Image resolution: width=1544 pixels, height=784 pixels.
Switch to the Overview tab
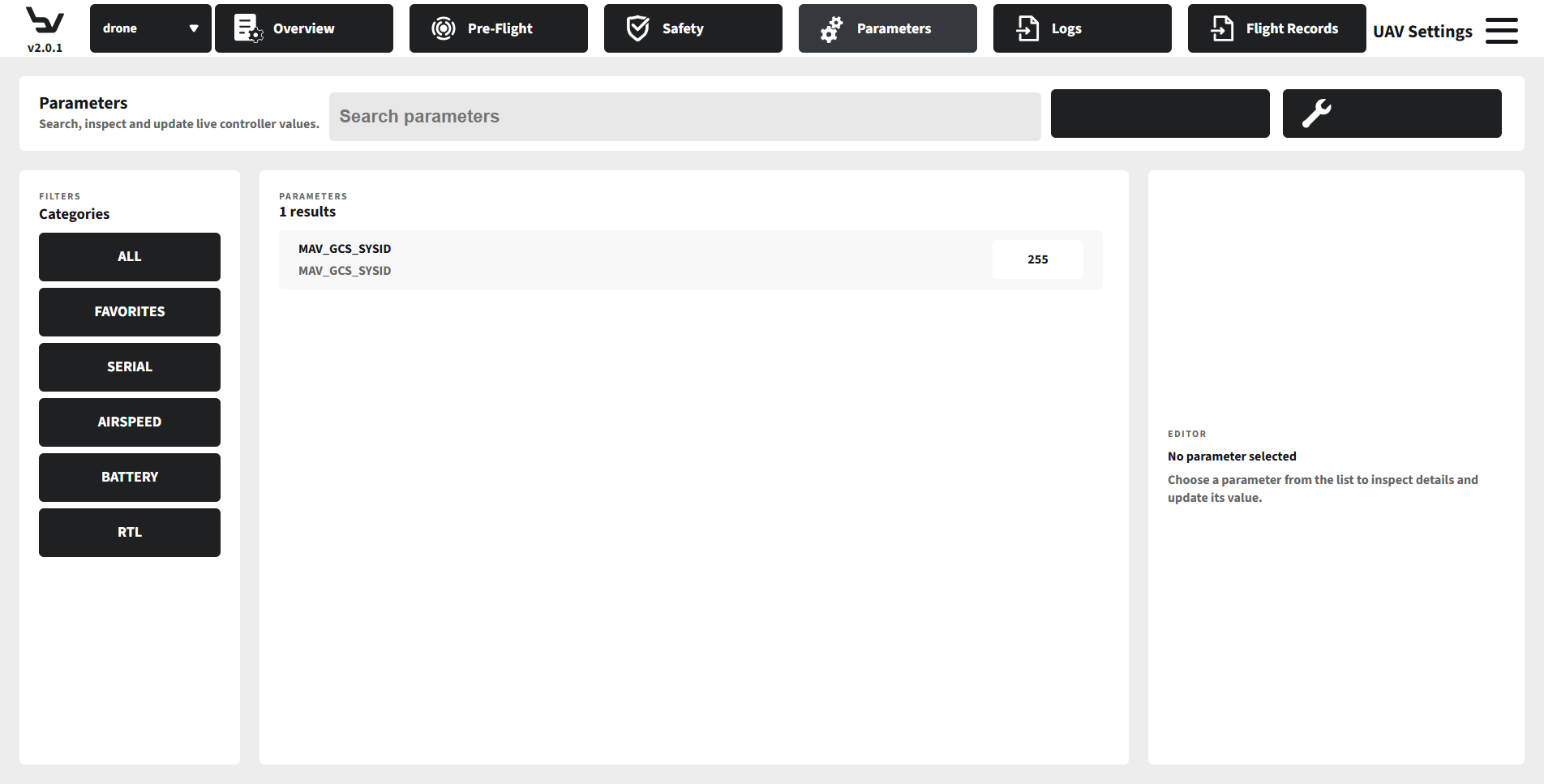[303, 28]
